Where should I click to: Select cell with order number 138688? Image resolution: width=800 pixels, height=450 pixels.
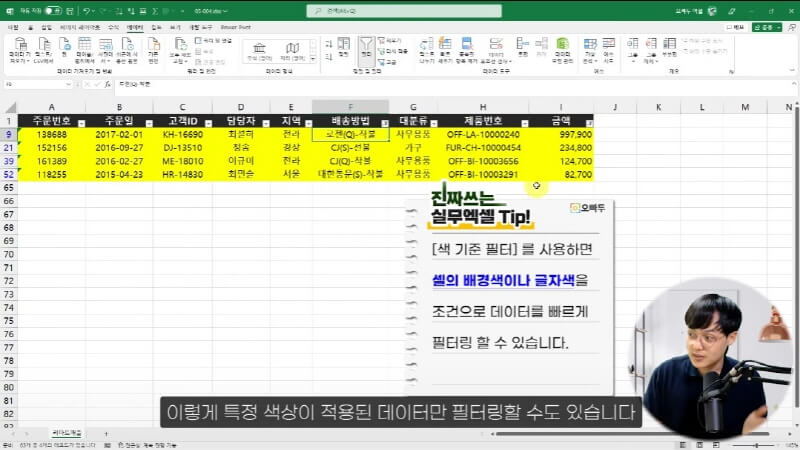tap(52, 135)
